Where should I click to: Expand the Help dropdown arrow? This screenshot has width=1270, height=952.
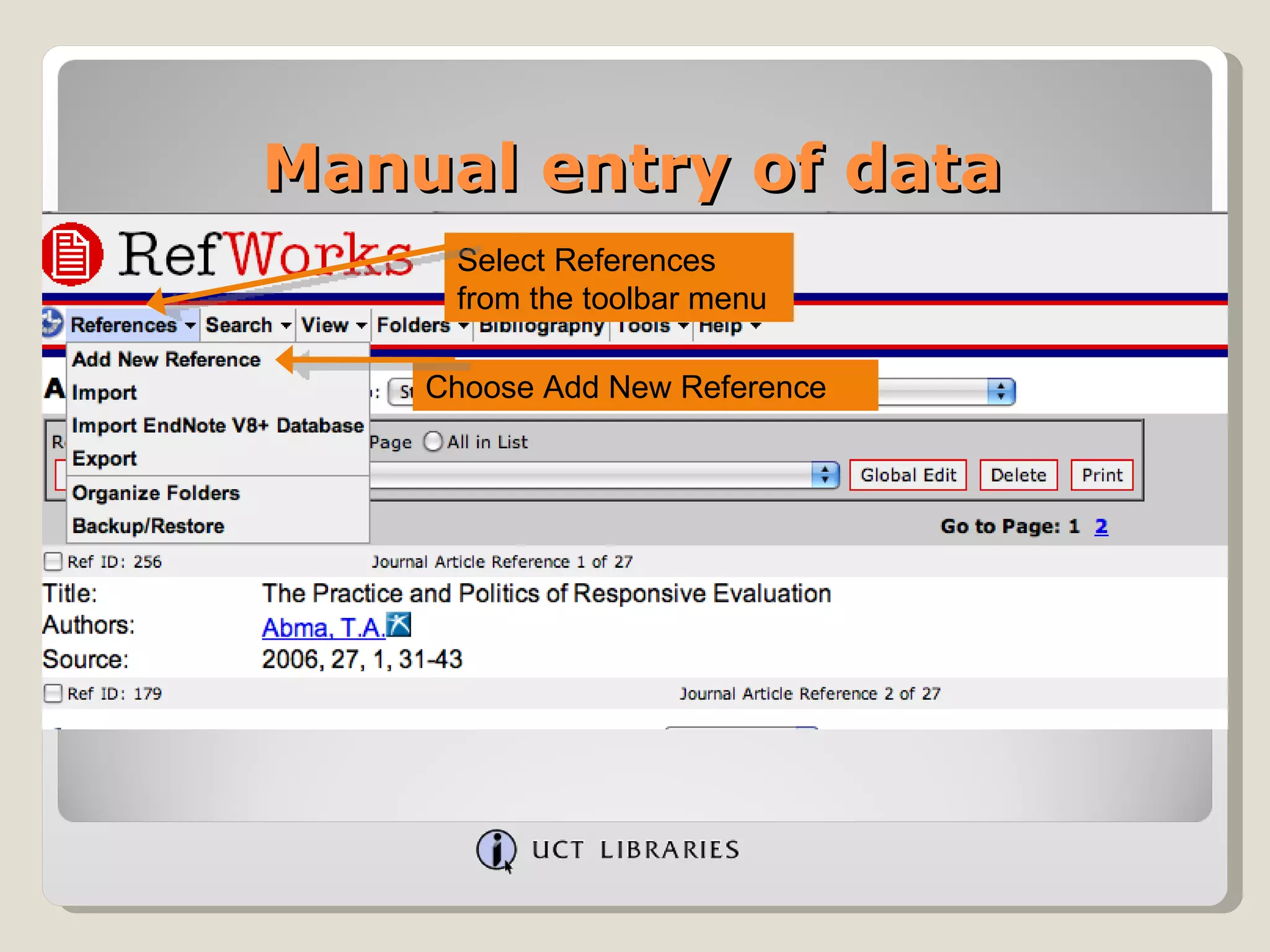tap(755, 325)
